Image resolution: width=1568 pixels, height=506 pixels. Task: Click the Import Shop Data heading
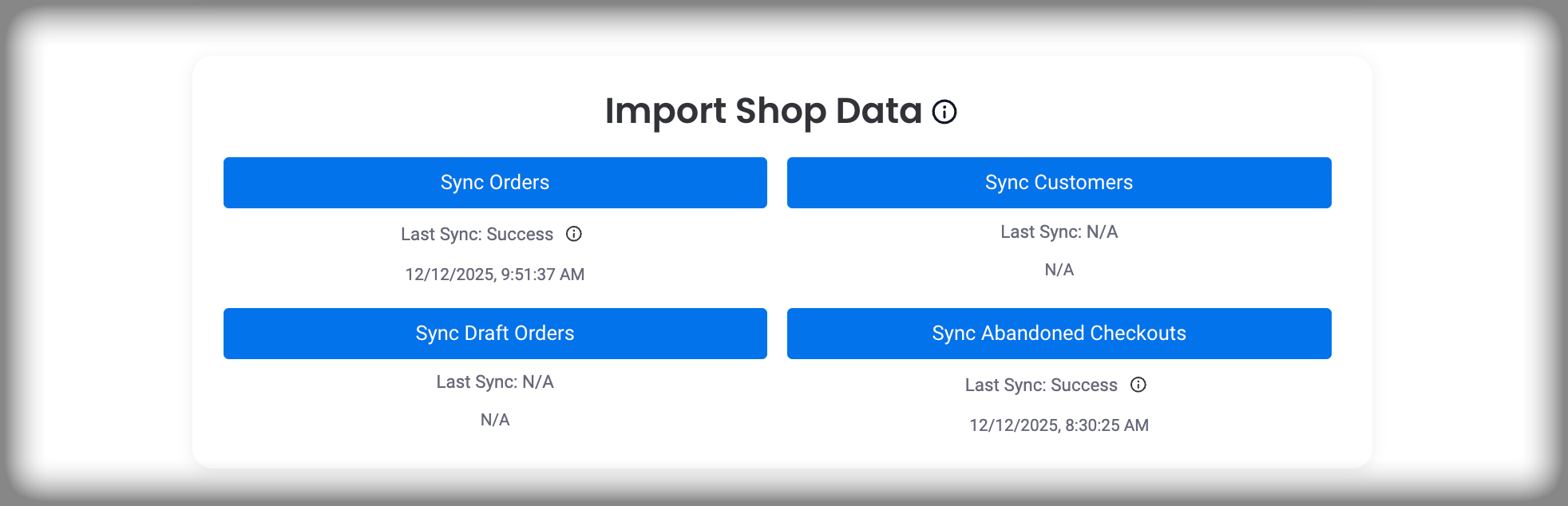[x=763, y=112]
